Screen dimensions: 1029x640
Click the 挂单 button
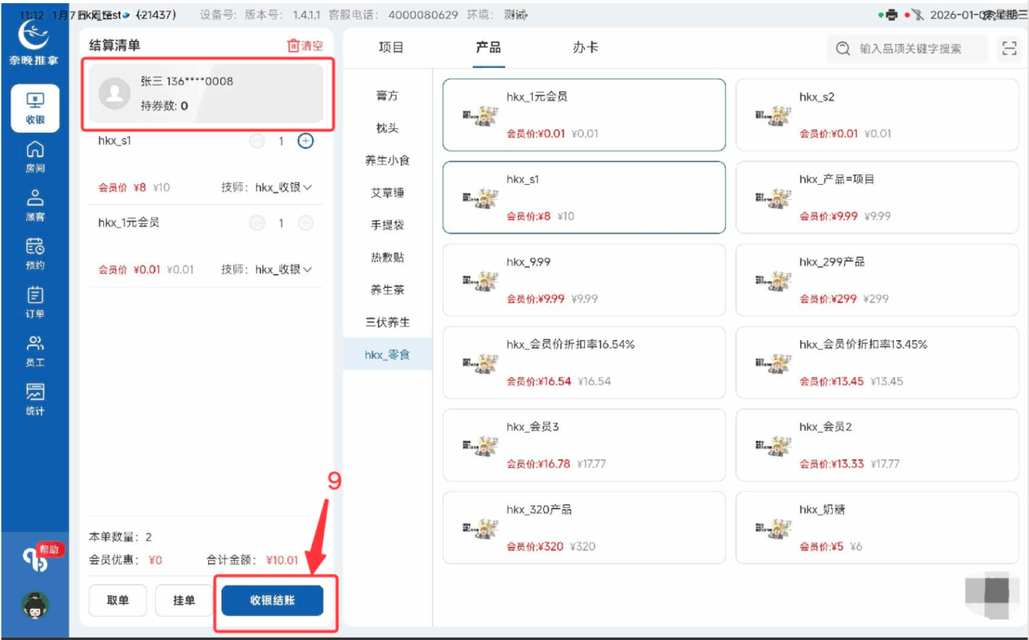click(x=183, y=600)
